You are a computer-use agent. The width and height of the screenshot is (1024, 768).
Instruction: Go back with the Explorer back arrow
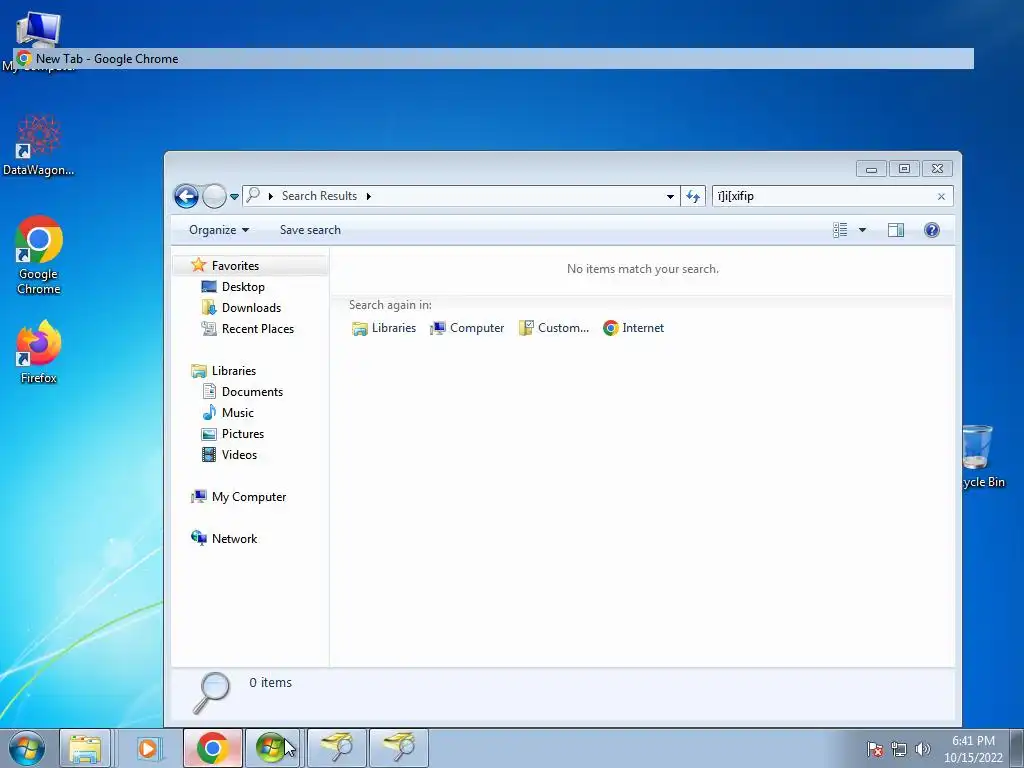[x=186, y=196]
